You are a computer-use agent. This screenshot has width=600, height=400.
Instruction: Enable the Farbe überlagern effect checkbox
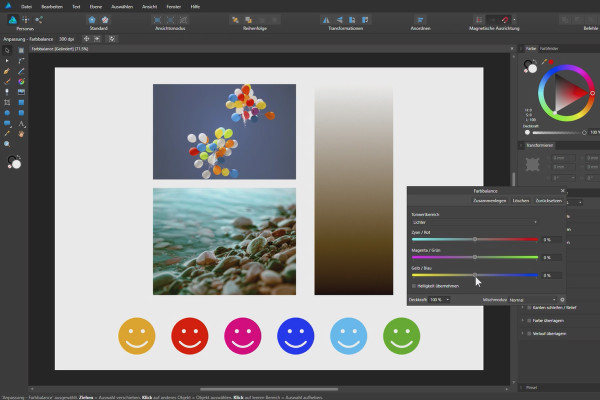(x=529, y=320)
